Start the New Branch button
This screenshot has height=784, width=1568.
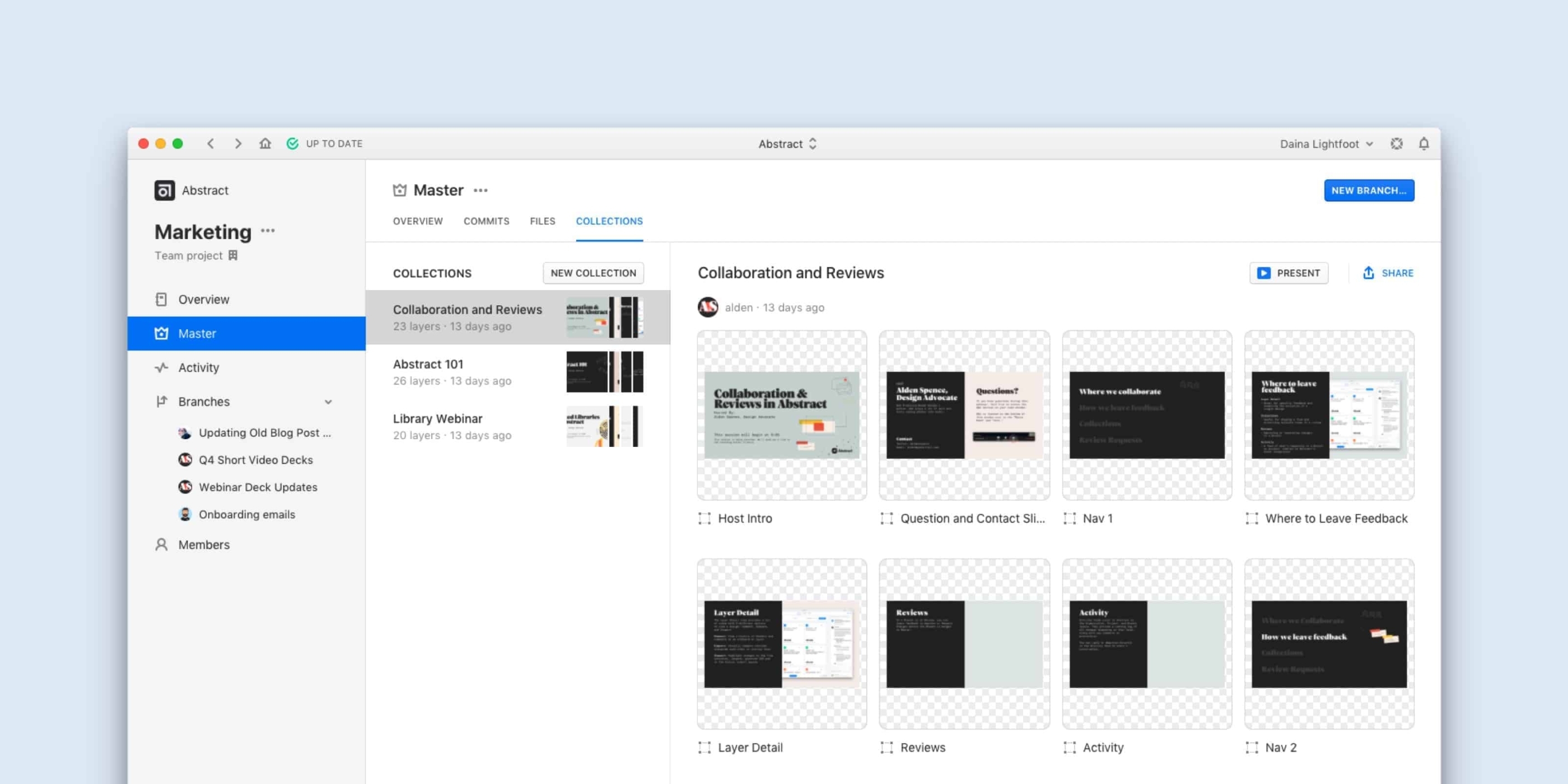pos(1369,190)
